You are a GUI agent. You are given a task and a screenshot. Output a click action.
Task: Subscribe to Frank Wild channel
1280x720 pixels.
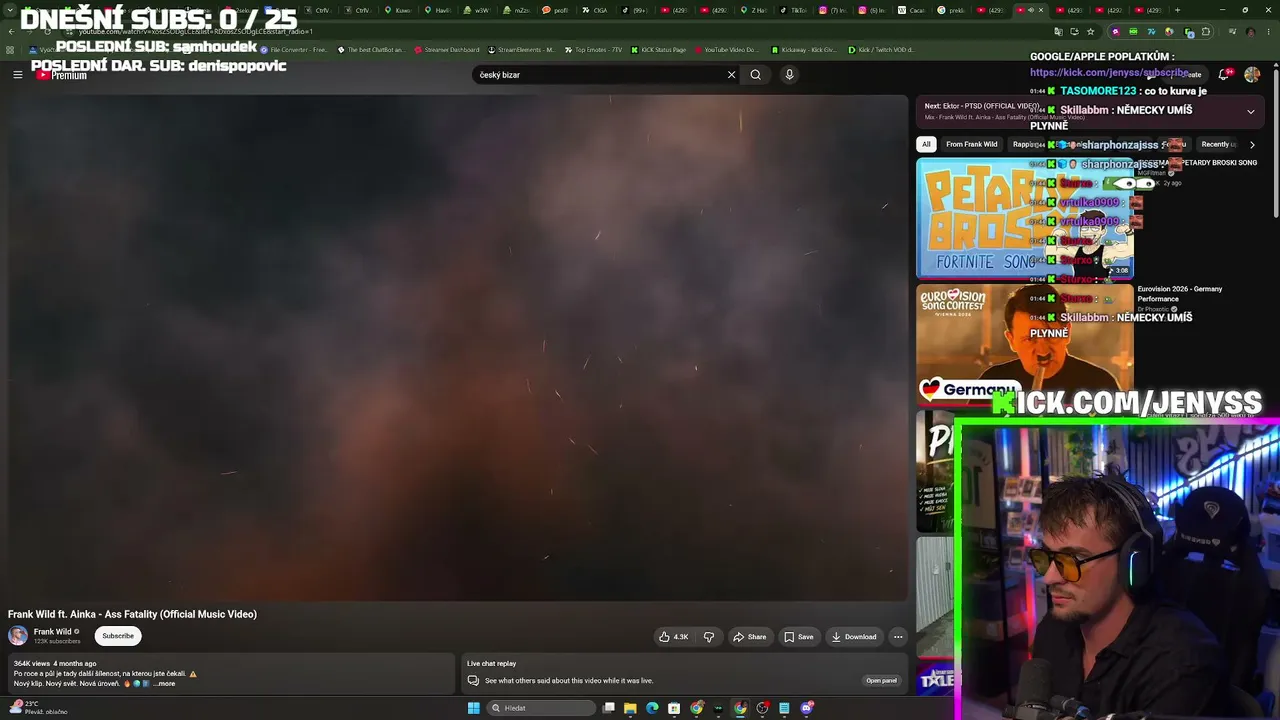(x=118, y=636)
